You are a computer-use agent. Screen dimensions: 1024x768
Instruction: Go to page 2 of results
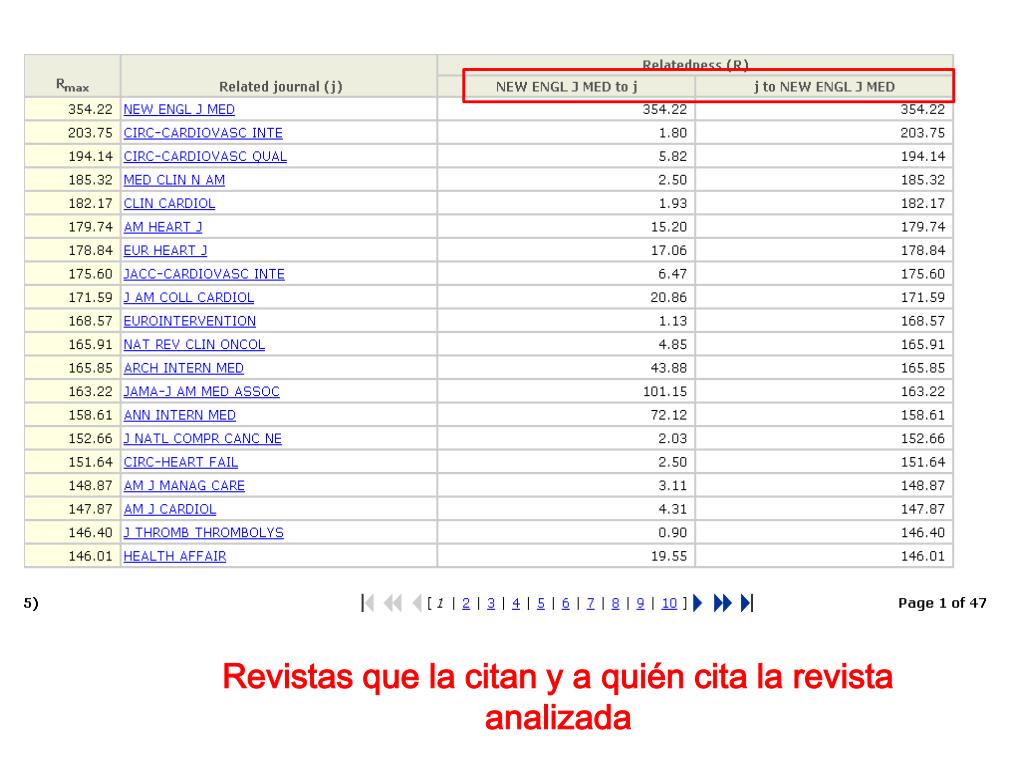pyautogui.click(x=466, y=603)
